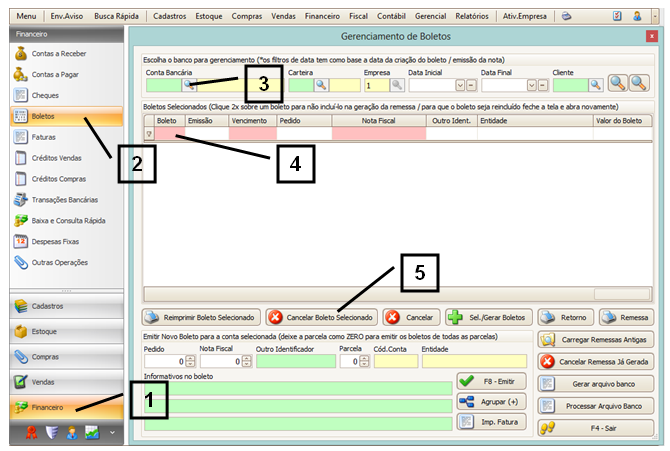The height and width of the screenshot is (451, 670).
Task: Click the red ribbon icon at sidebar bottom
Action: click(x=32, y=433)
